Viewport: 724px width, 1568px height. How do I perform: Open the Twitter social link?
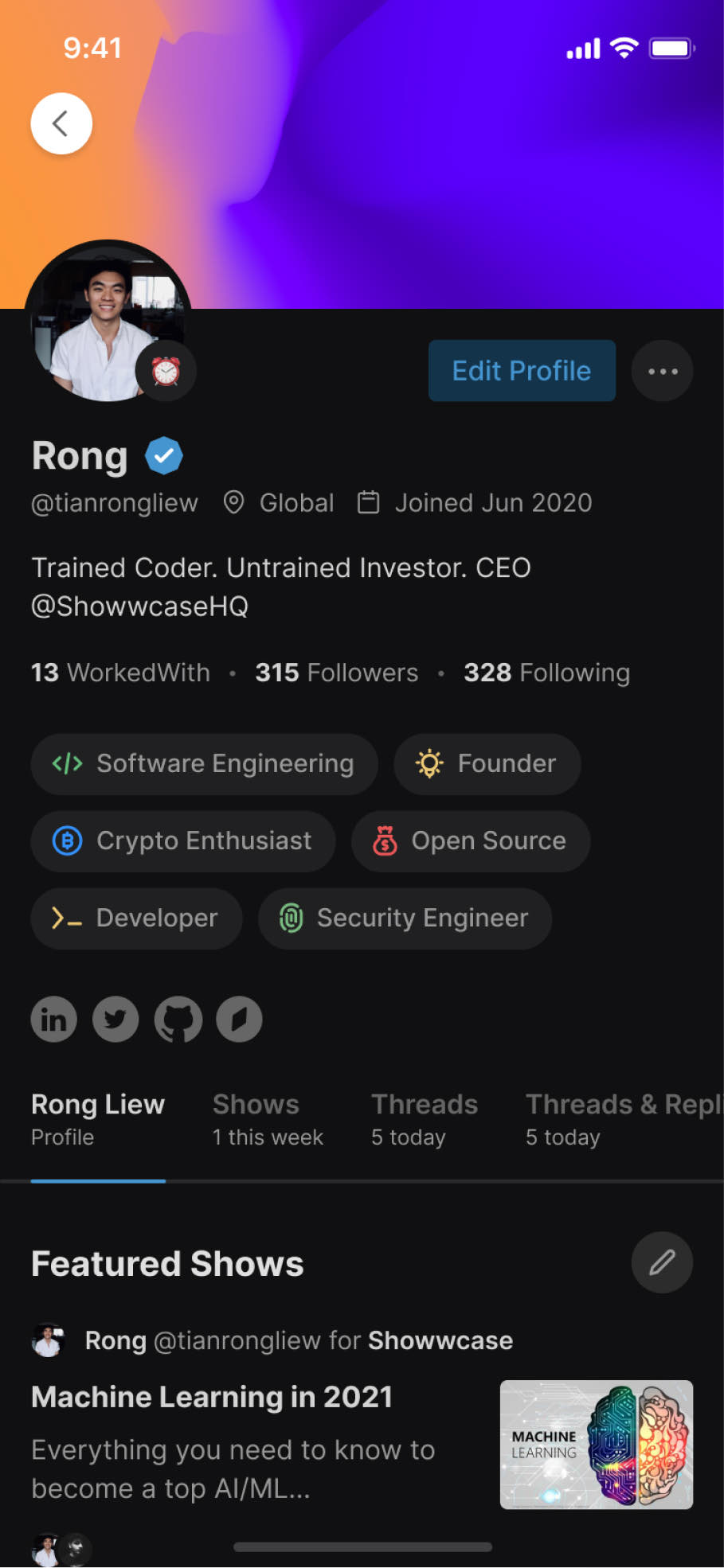(115, 1019)
